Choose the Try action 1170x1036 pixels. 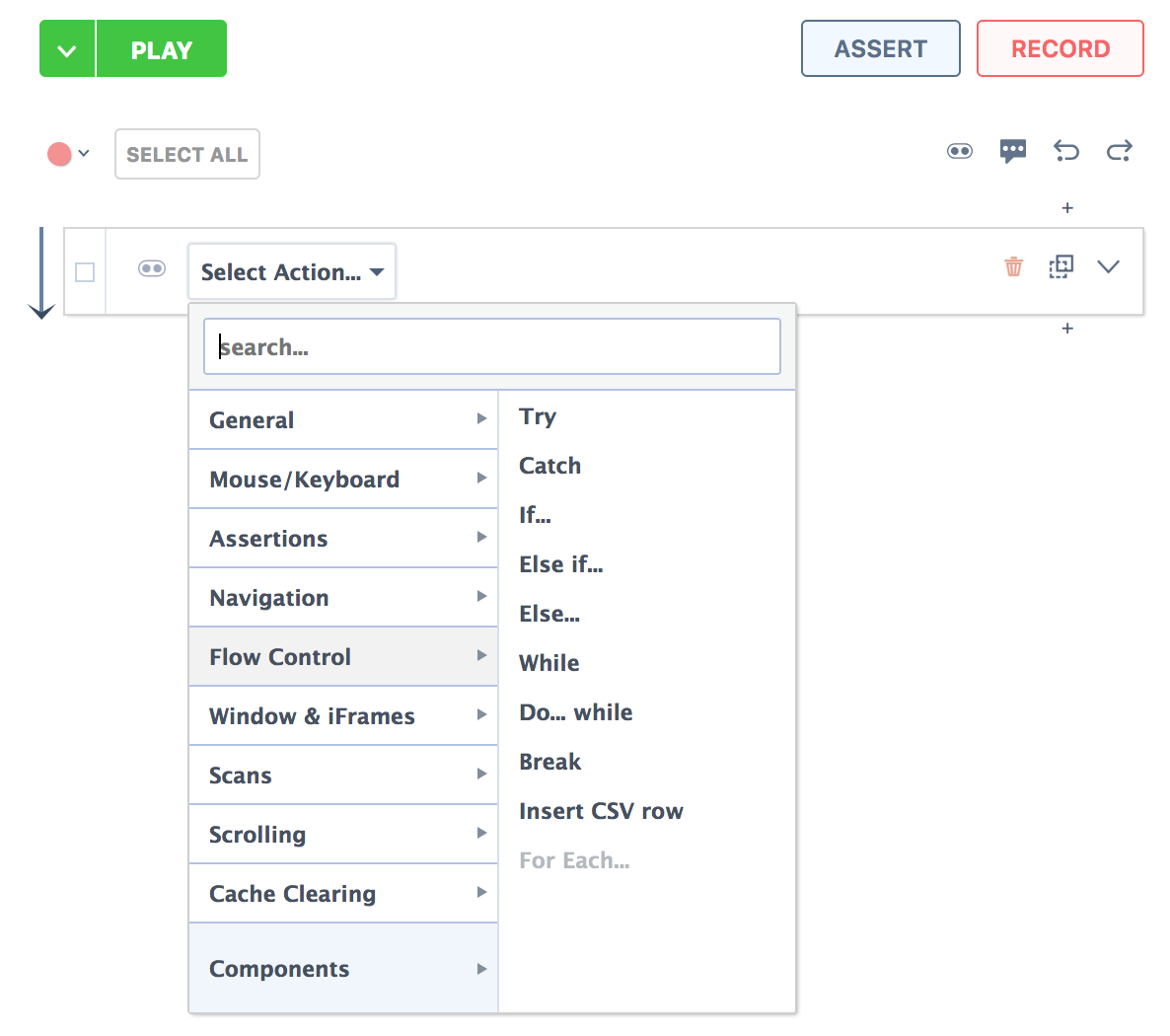point(538,416)
